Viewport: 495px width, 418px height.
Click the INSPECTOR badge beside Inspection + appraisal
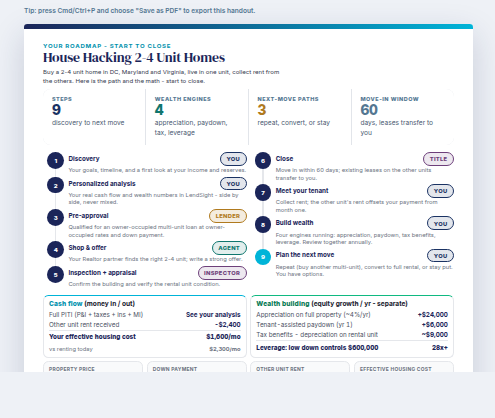222,273
